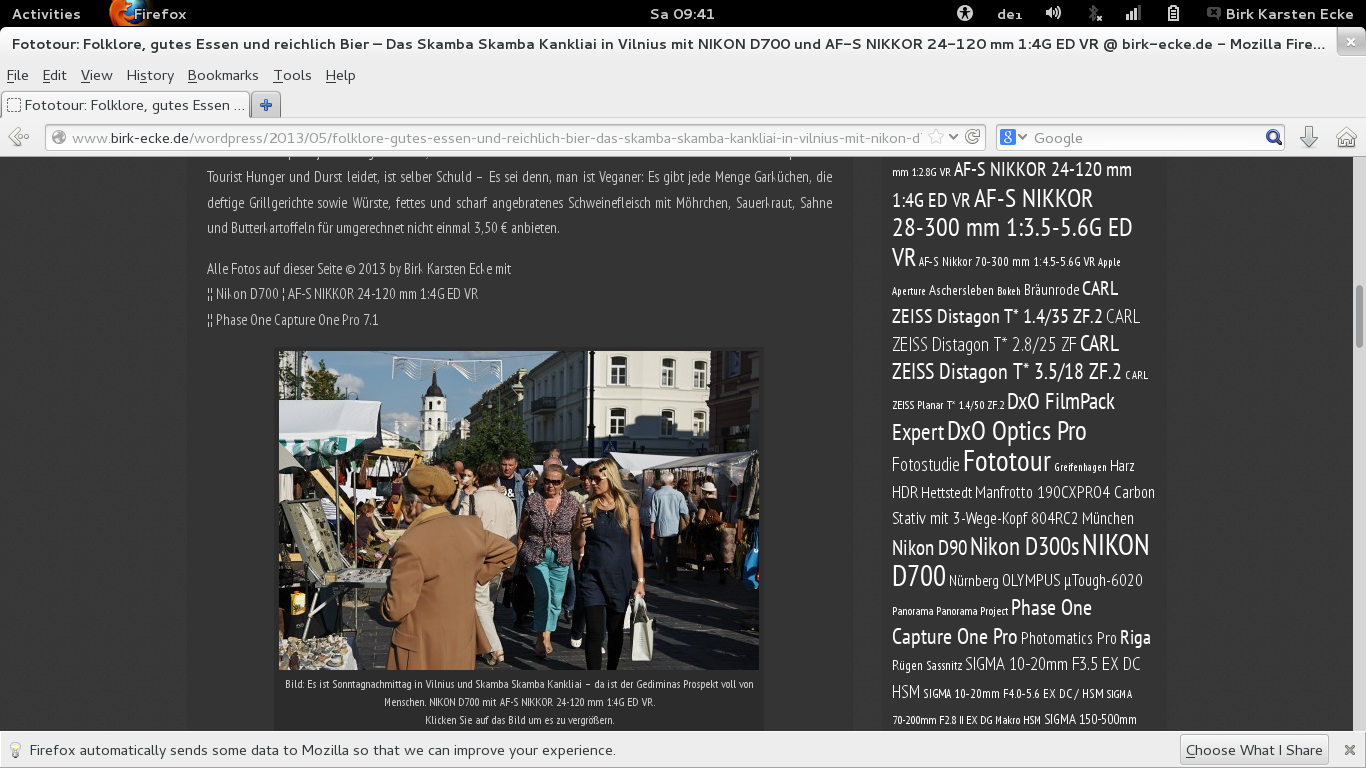Open the Edit menu

point(54,75)
